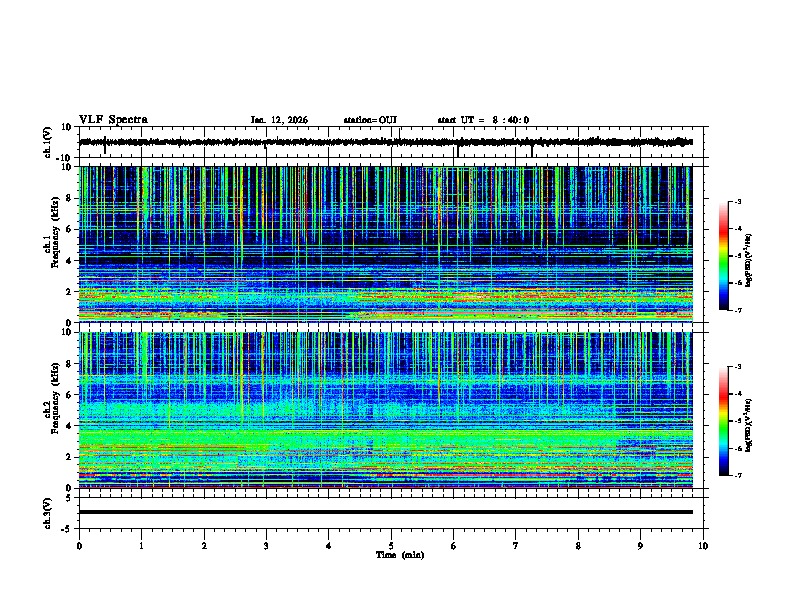The height and width of the screenshot is (612, 792).
Task: Click tick label "2" on the Time axis
Action: [204, 546]
